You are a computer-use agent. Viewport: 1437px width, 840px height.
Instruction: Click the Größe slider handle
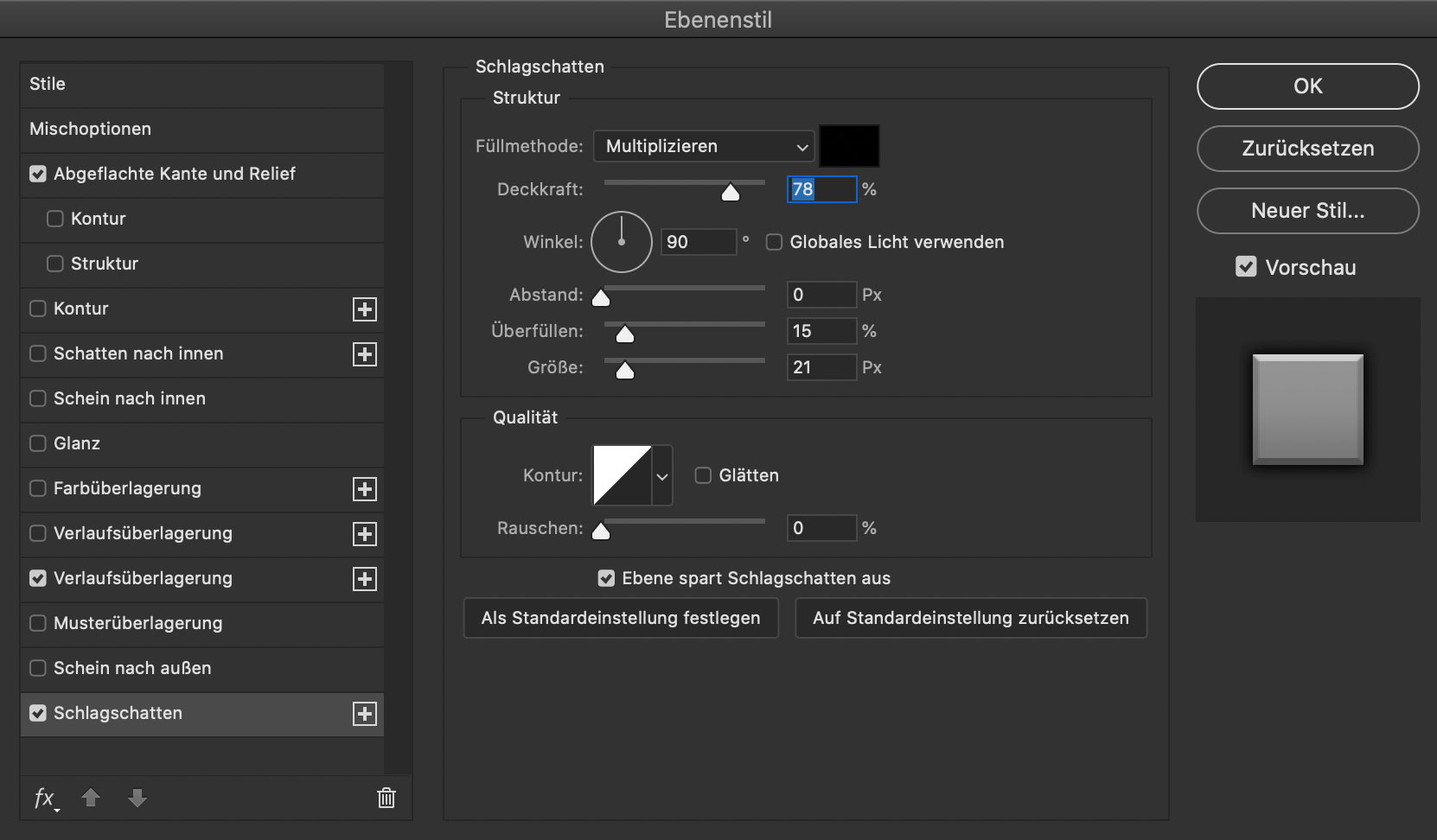[x=625, y=370]
